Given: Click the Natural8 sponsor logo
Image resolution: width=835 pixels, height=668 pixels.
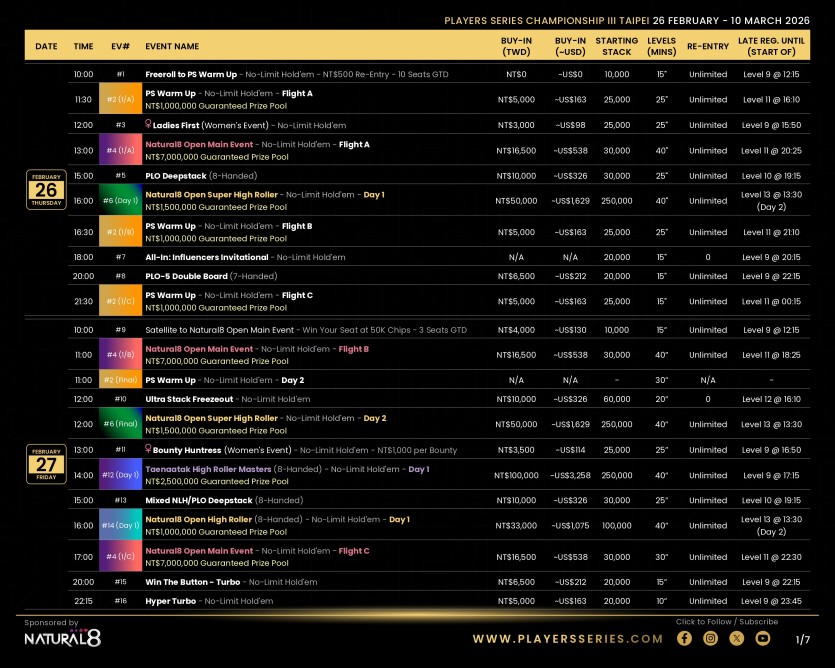Looking at the screenshot, I should tap(62, 638).
